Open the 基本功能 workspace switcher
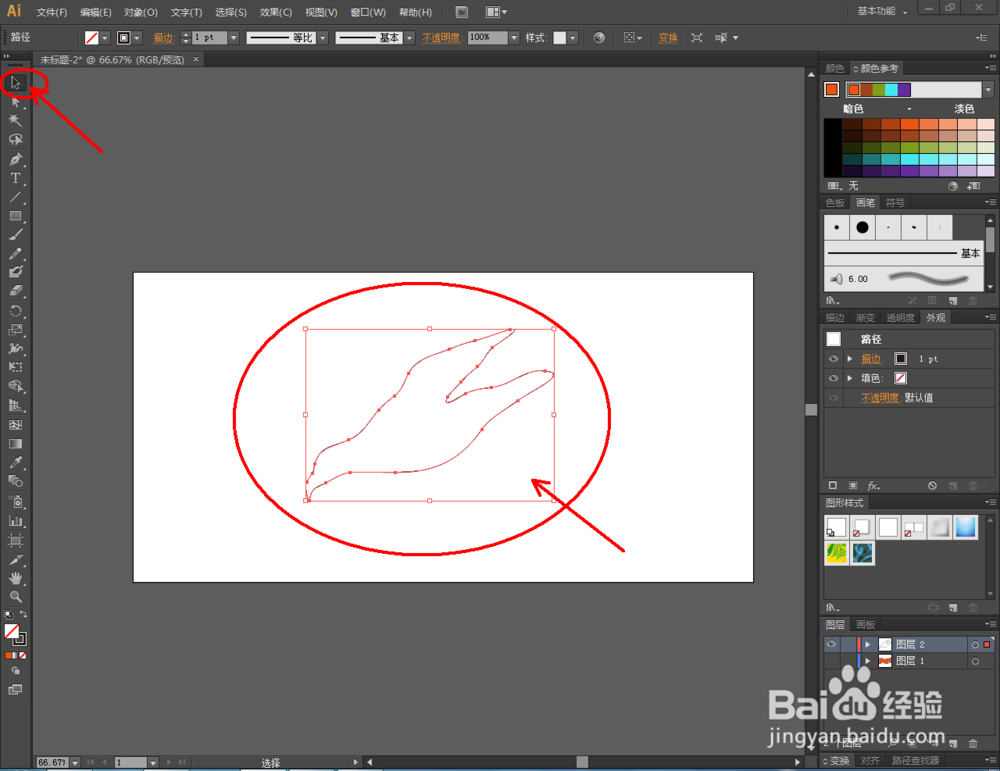The height and width of the screenshot is (771, 1000). pos(882,11)
